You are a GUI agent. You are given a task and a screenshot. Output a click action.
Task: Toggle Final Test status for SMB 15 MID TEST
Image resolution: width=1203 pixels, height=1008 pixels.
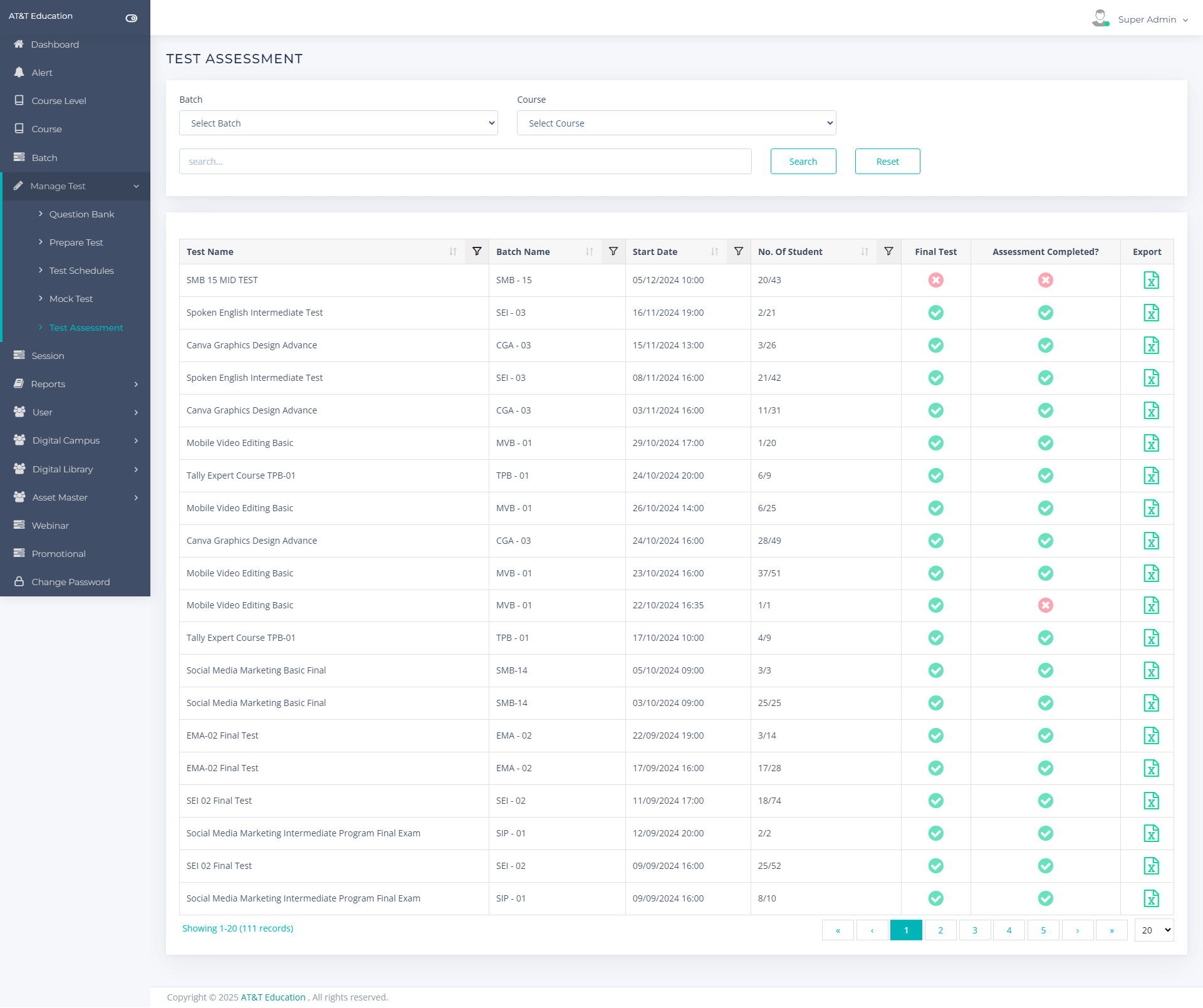click(935, 280)
